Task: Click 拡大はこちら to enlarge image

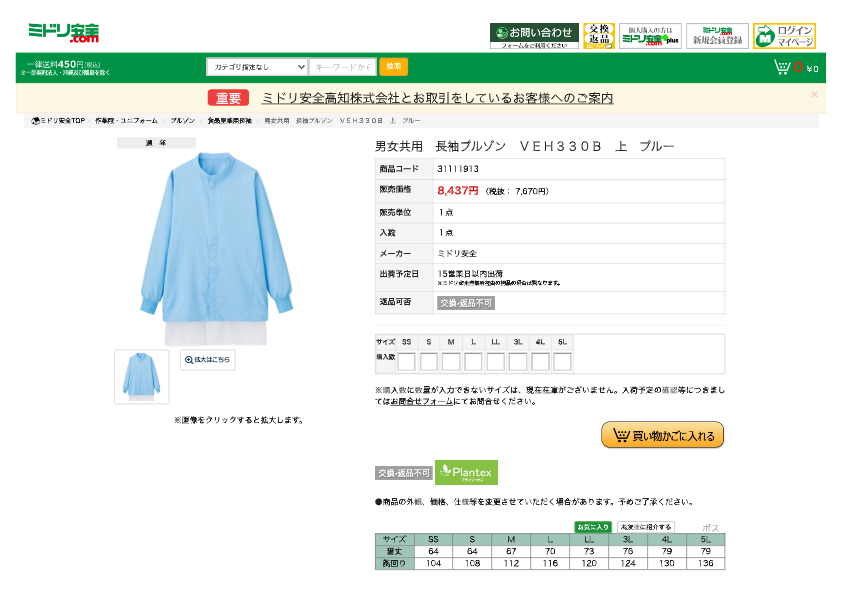Action: (x=208, y=360)
